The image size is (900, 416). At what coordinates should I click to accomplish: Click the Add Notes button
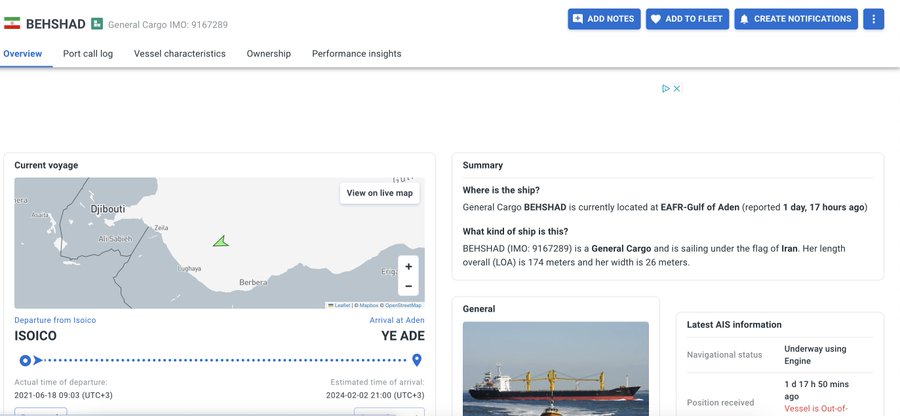pos(604,19)
